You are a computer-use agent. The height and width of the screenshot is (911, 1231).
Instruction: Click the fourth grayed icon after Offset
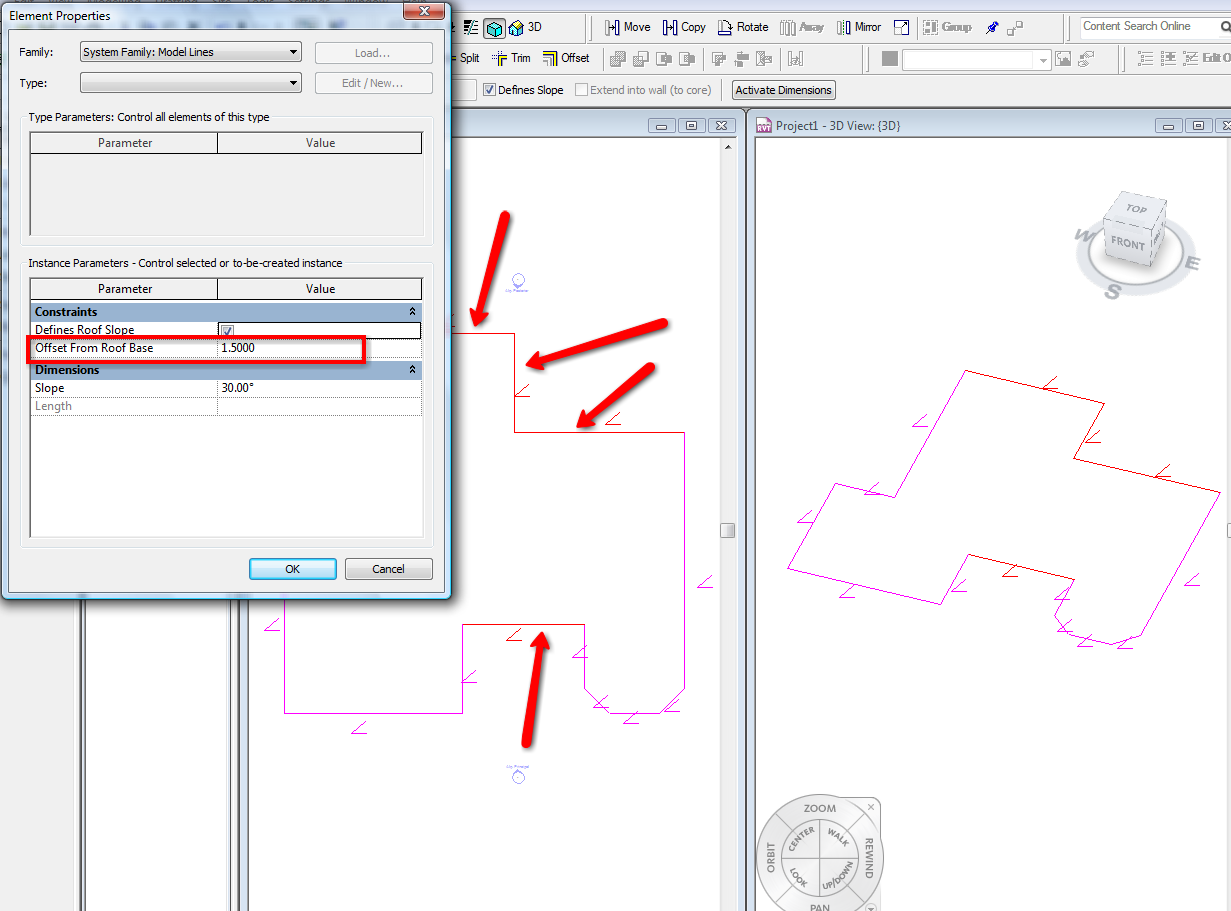pos(686,58)
